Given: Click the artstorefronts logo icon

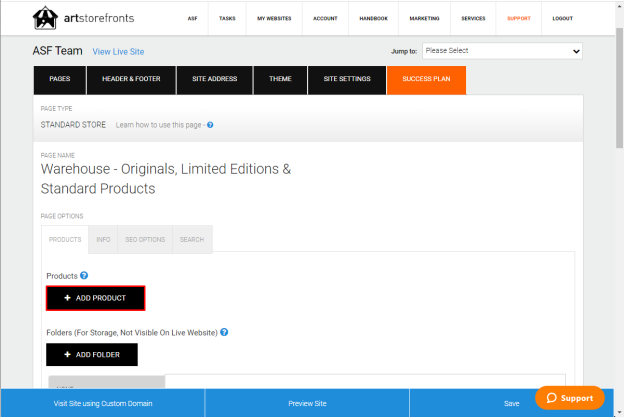Looking at the screenshot, I should click(45, 18).
